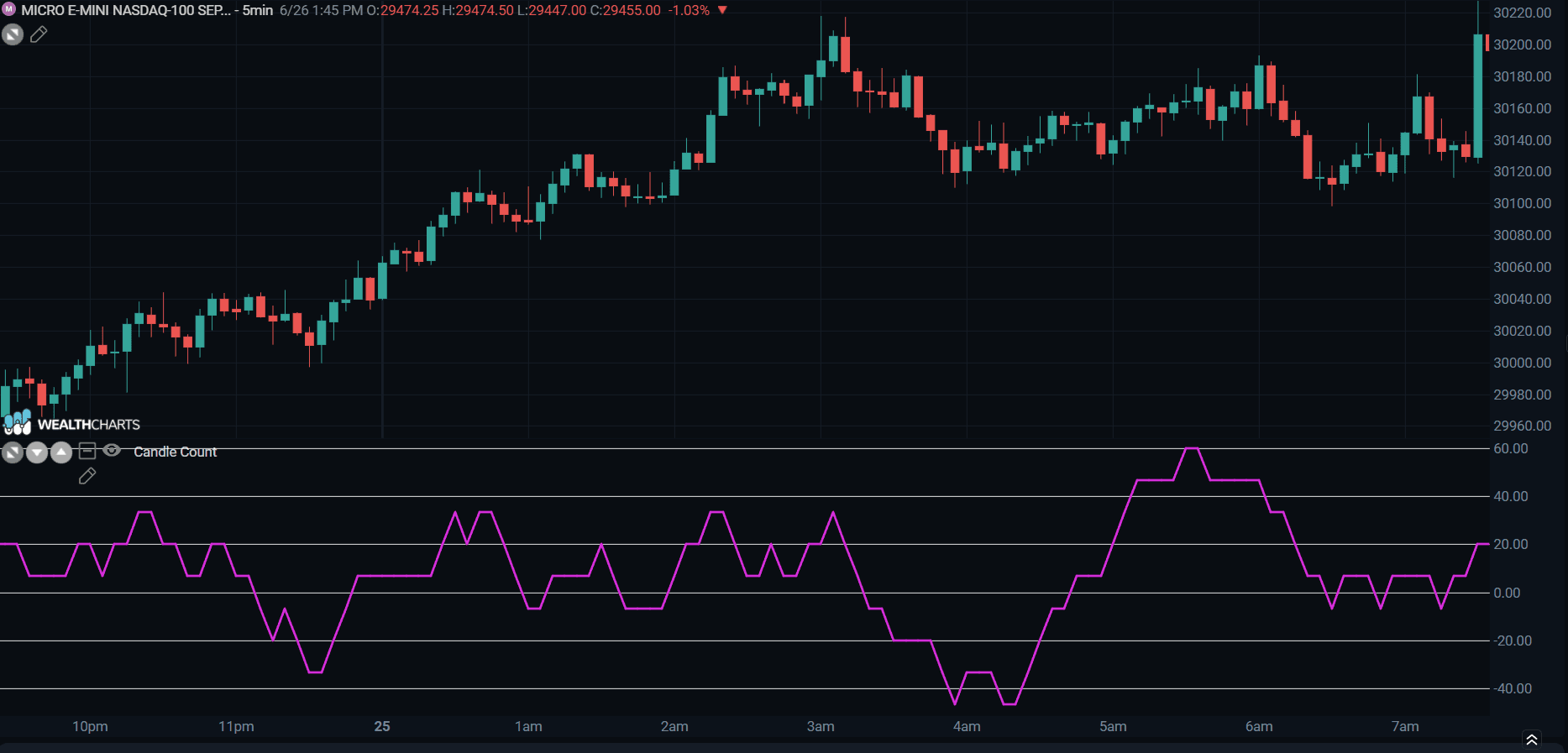This screenshot has width=1568, height=753.
Task: Click the Candle Count indicator label
Action: pyautogui.click(x=175, y=452)
